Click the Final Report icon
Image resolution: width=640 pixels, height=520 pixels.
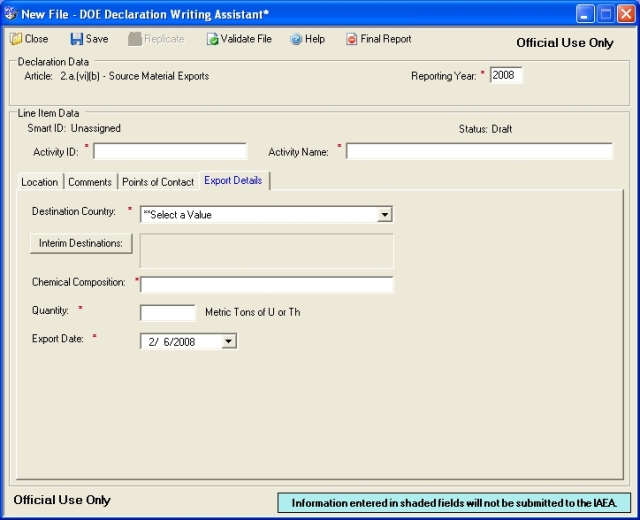click(351, 39)
